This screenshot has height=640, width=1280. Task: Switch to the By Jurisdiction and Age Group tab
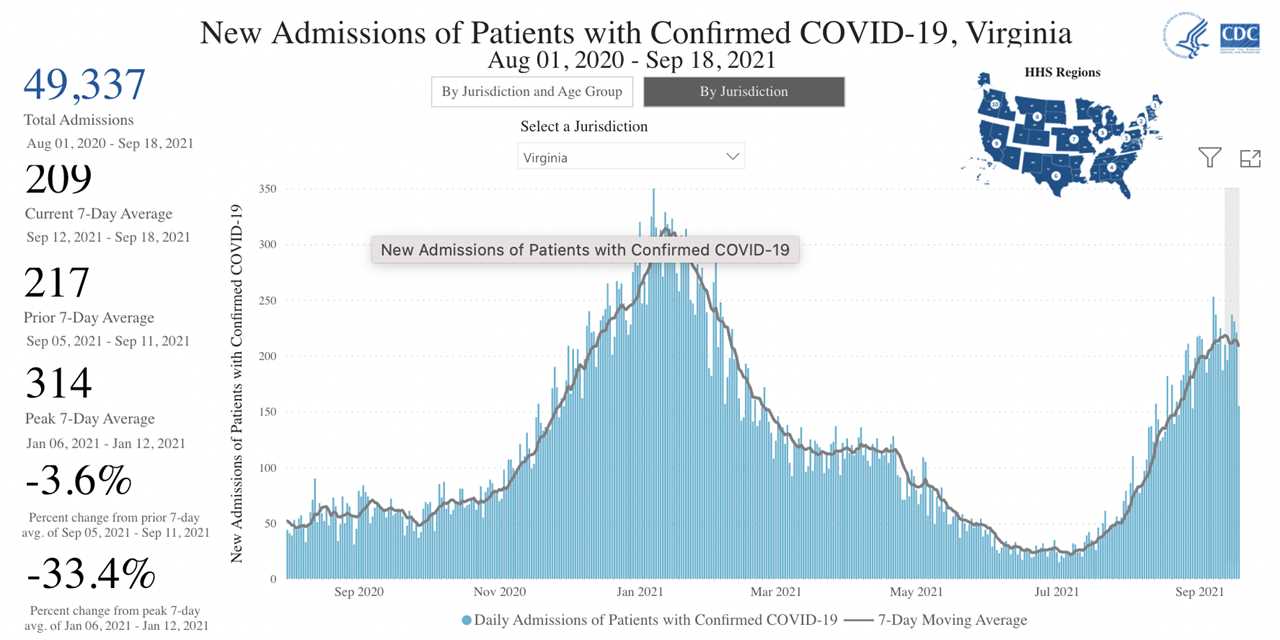tap(532, 91)
